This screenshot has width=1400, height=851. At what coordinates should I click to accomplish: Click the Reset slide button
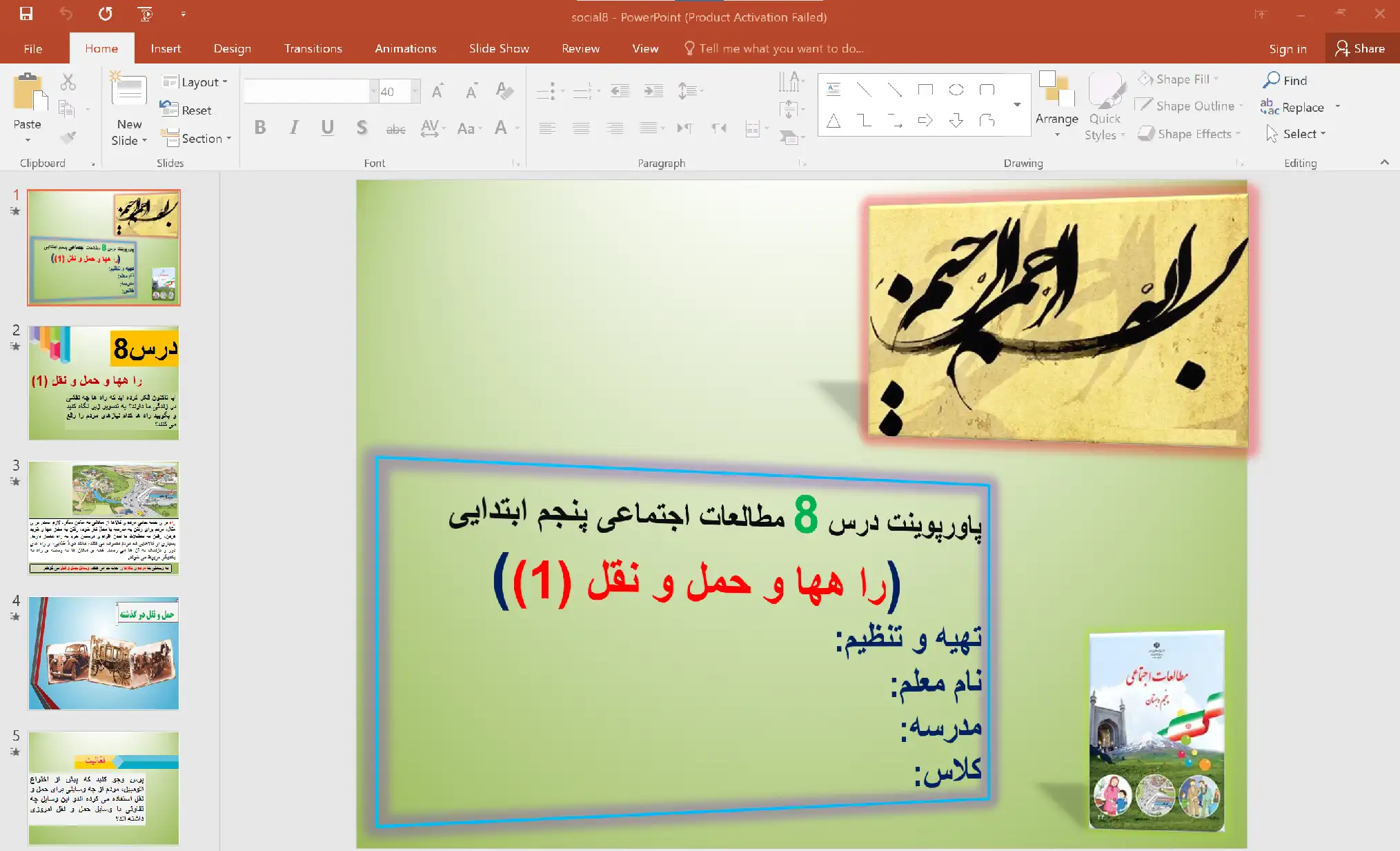pyautogui.click(x=188, y=110)
